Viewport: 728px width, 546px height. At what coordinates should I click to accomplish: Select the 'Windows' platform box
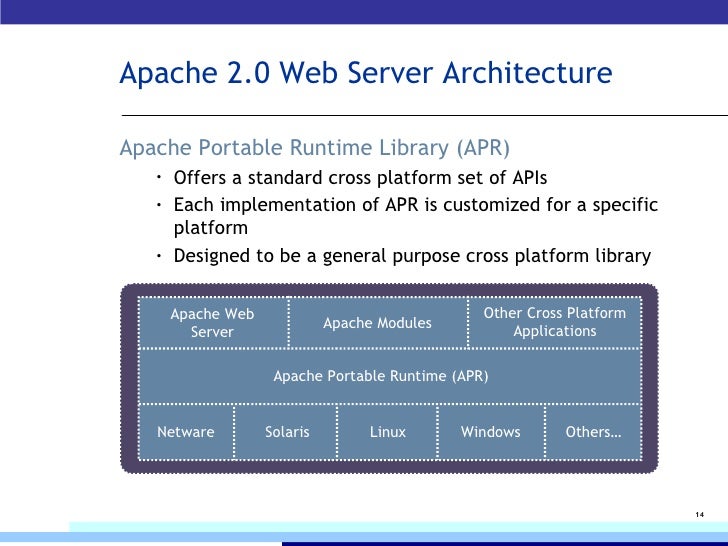coord(491,432)
